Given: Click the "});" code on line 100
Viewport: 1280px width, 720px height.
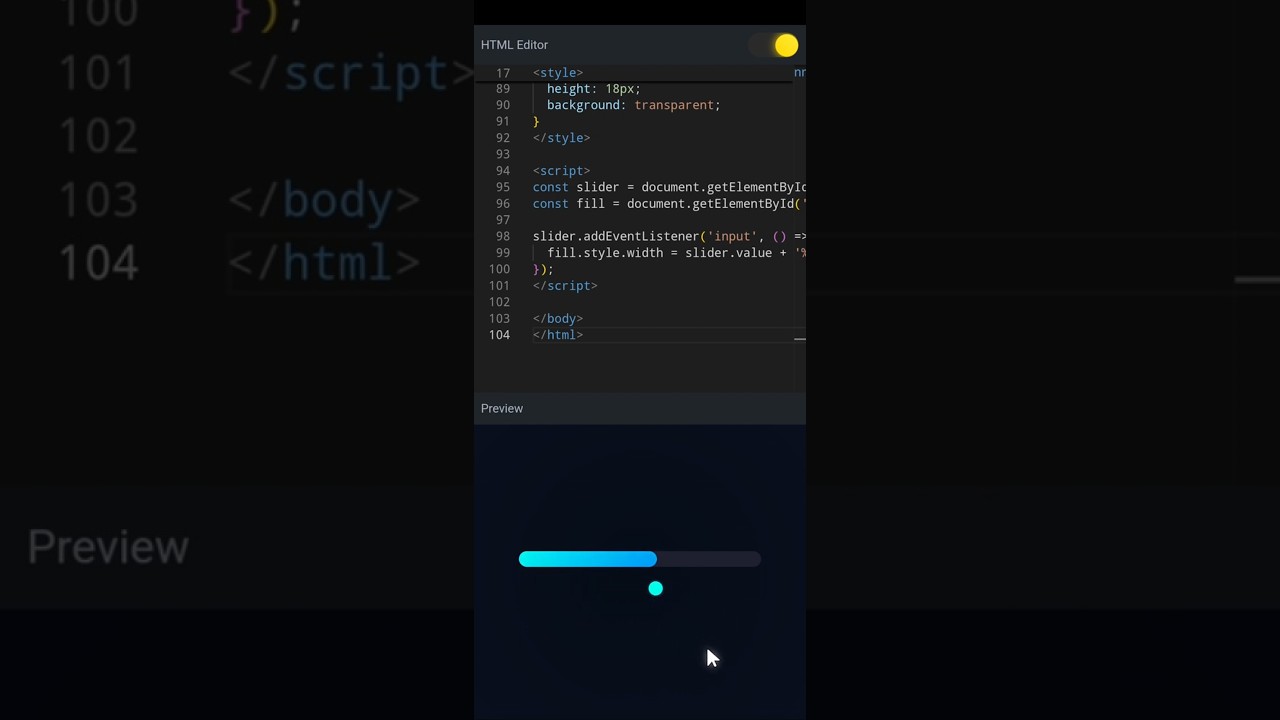Looking at the screenshot, I should (x=543, y=269).
